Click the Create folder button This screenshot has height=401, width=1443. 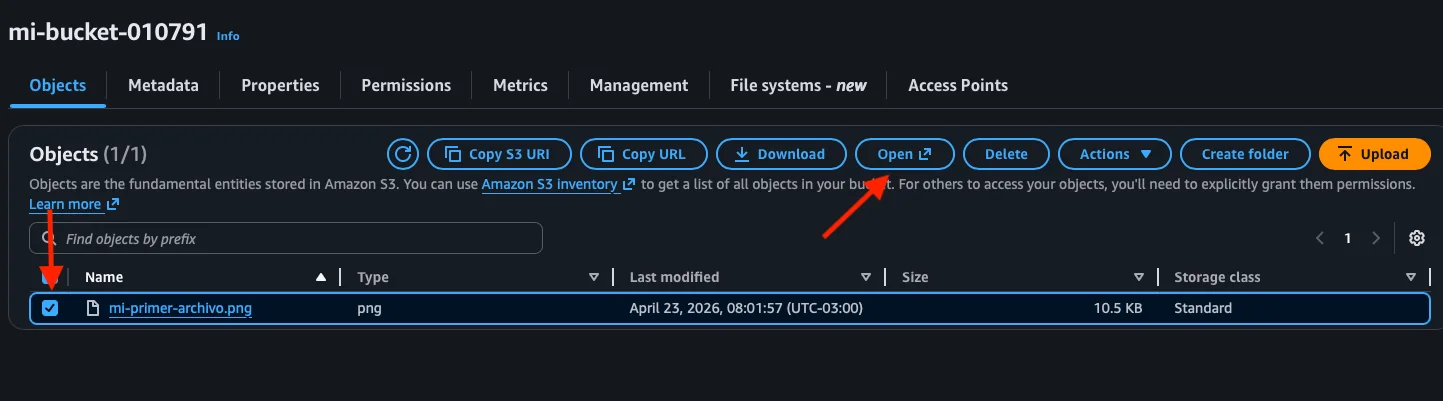pyautogui.click(x=1245, y=154)
